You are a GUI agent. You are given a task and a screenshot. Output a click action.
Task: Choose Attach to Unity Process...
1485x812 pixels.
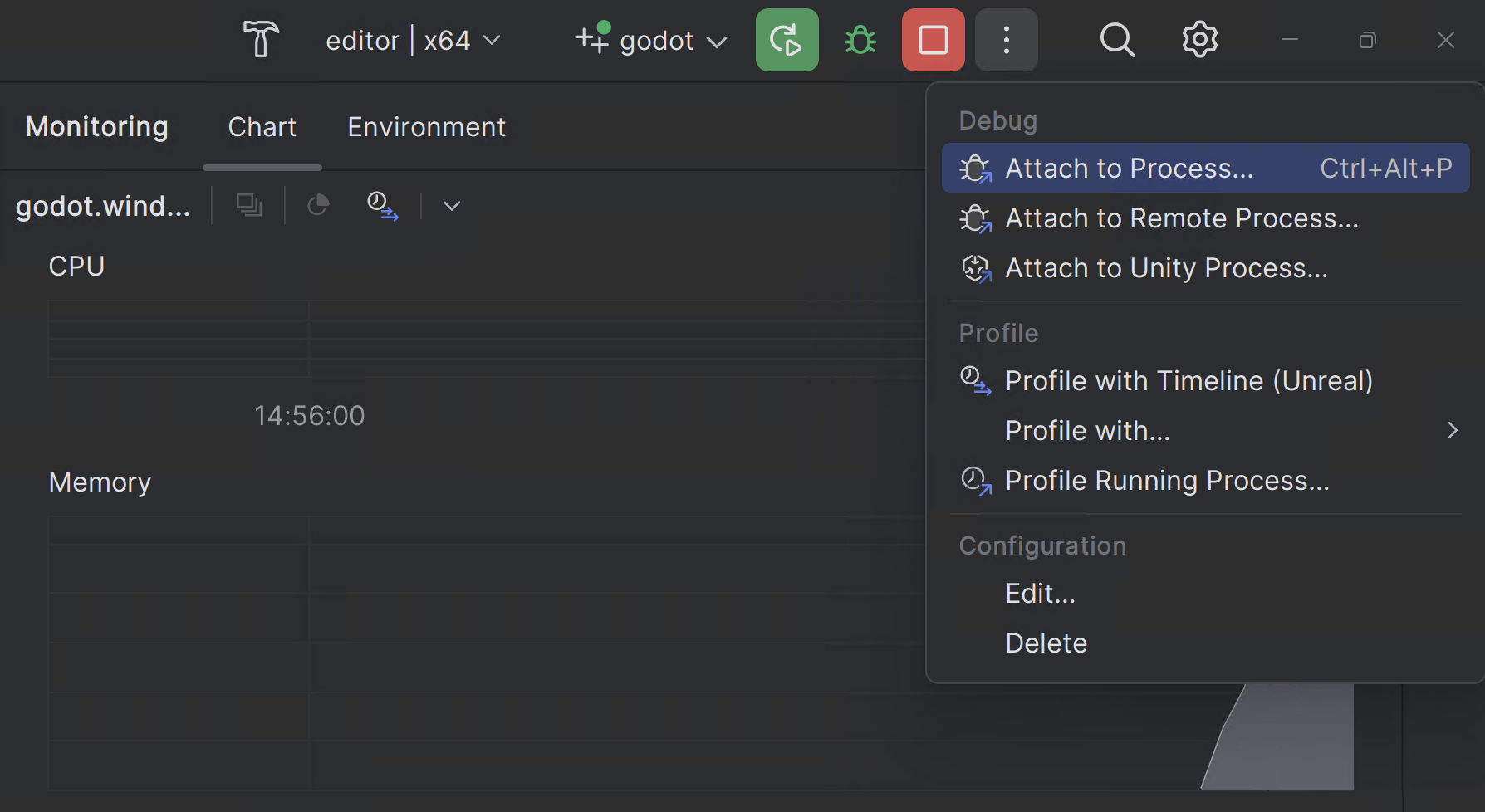tap(1165, 268)
